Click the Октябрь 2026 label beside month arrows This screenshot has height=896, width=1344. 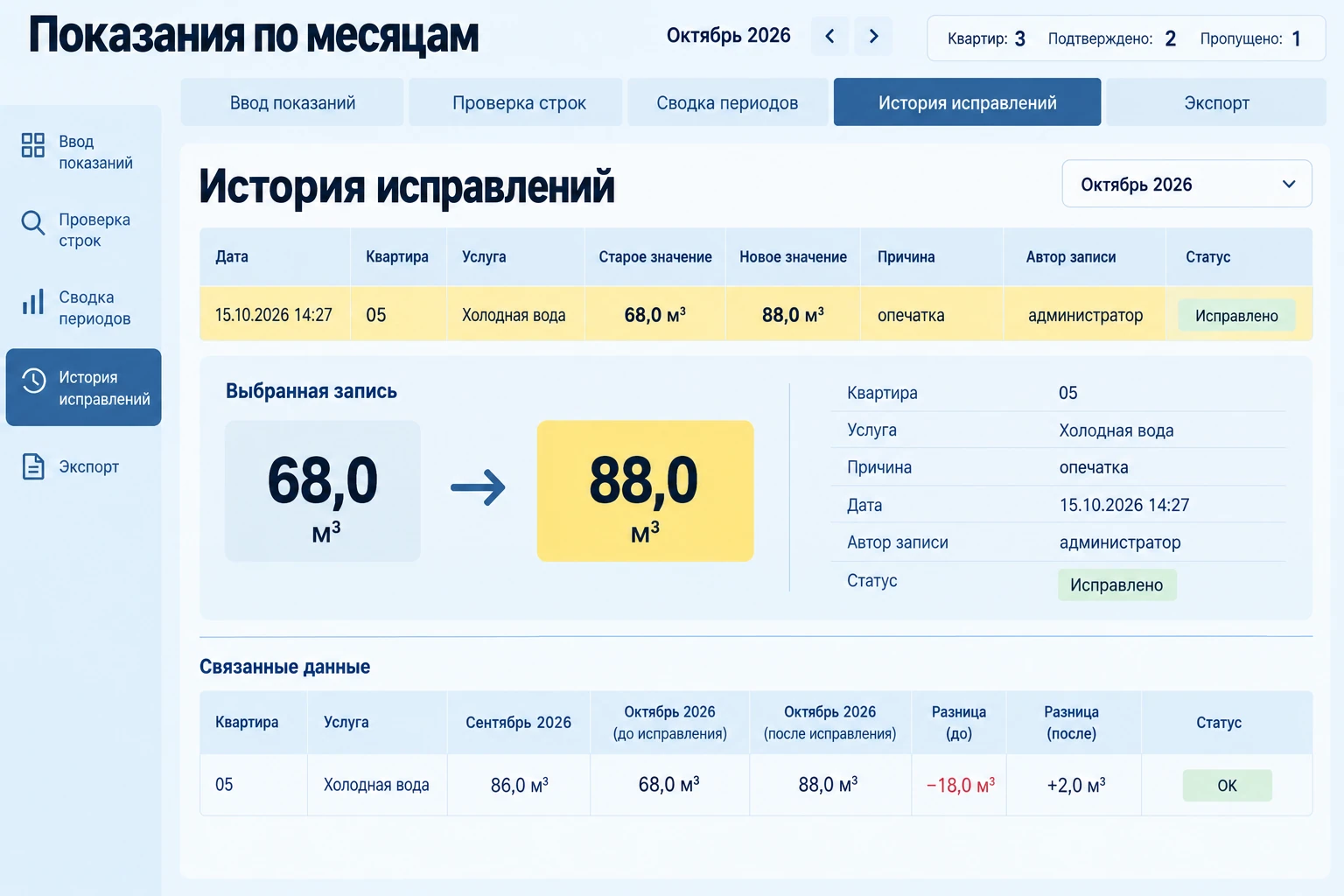pos(729,35)
